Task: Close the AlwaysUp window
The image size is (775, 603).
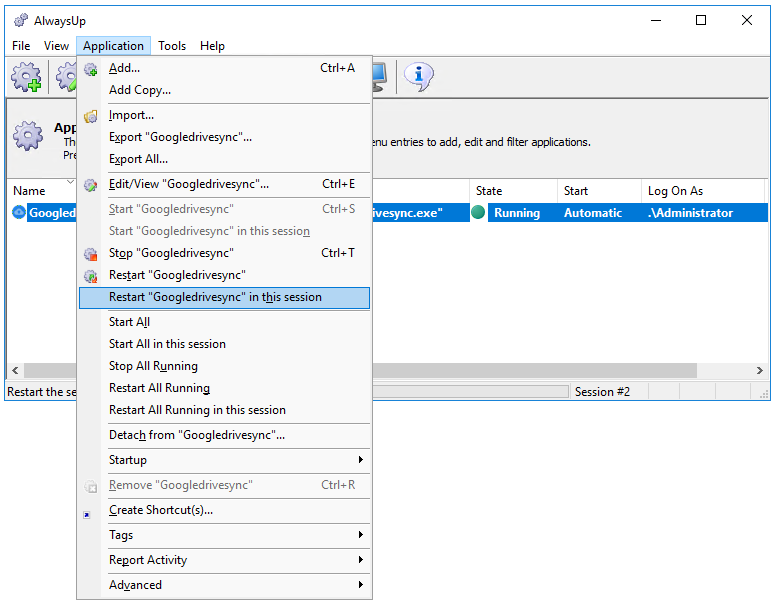Action: click(x=747, y=20)
